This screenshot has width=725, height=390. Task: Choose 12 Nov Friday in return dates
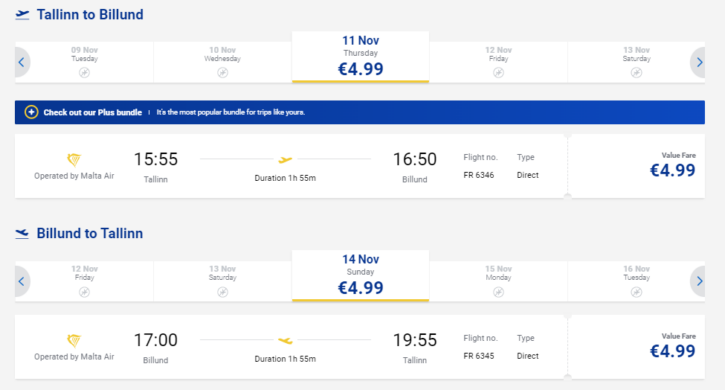[x=84, y=281]
